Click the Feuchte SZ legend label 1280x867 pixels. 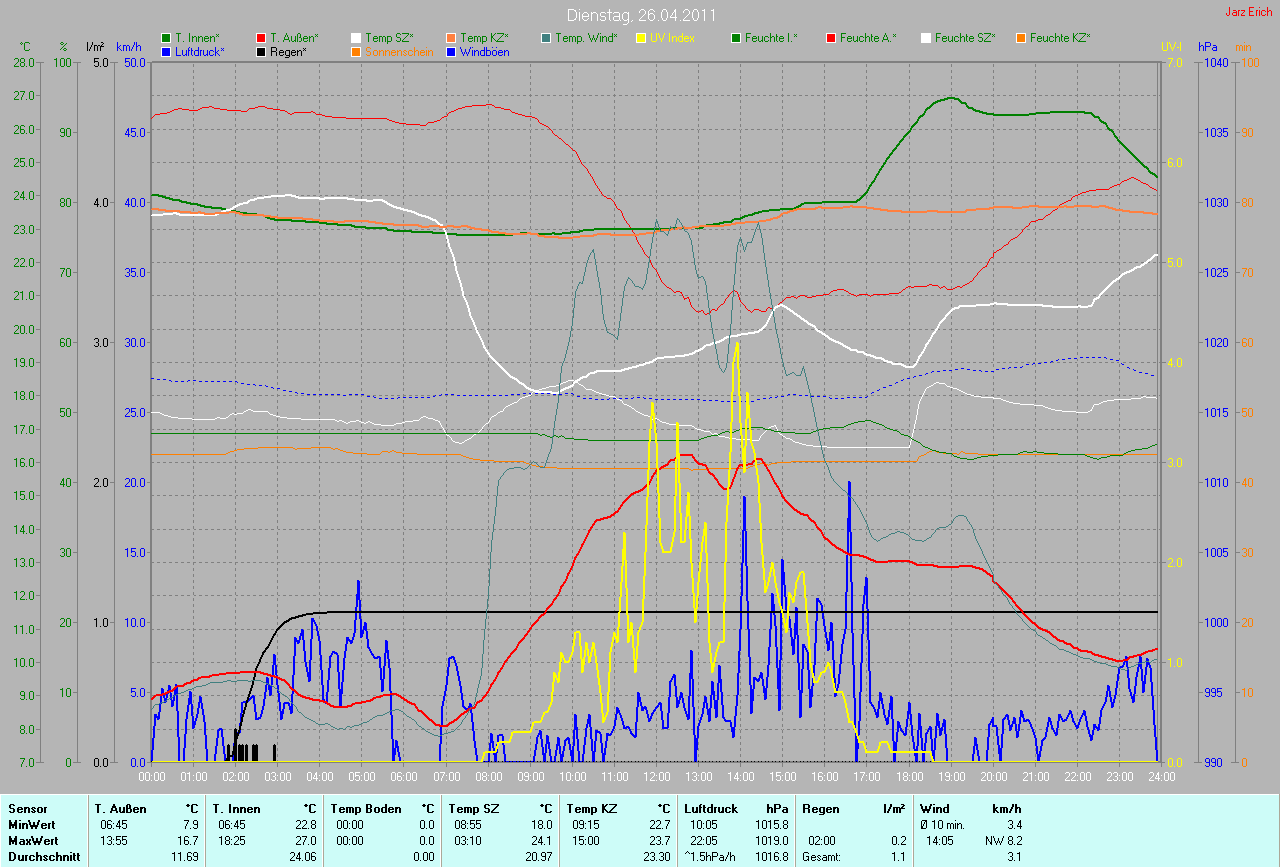(x=965, y=38)
